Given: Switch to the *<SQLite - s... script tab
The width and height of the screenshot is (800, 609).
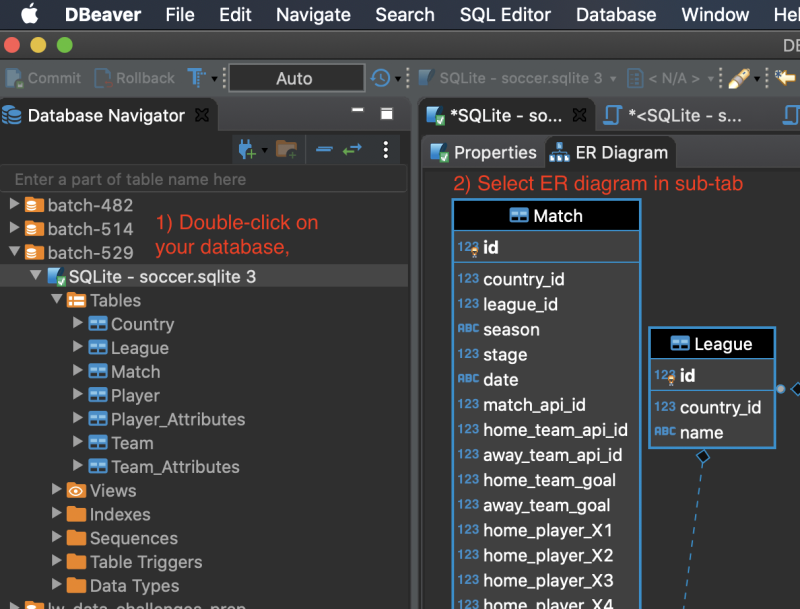Looking at the screenshot, I should click(673, 115).
